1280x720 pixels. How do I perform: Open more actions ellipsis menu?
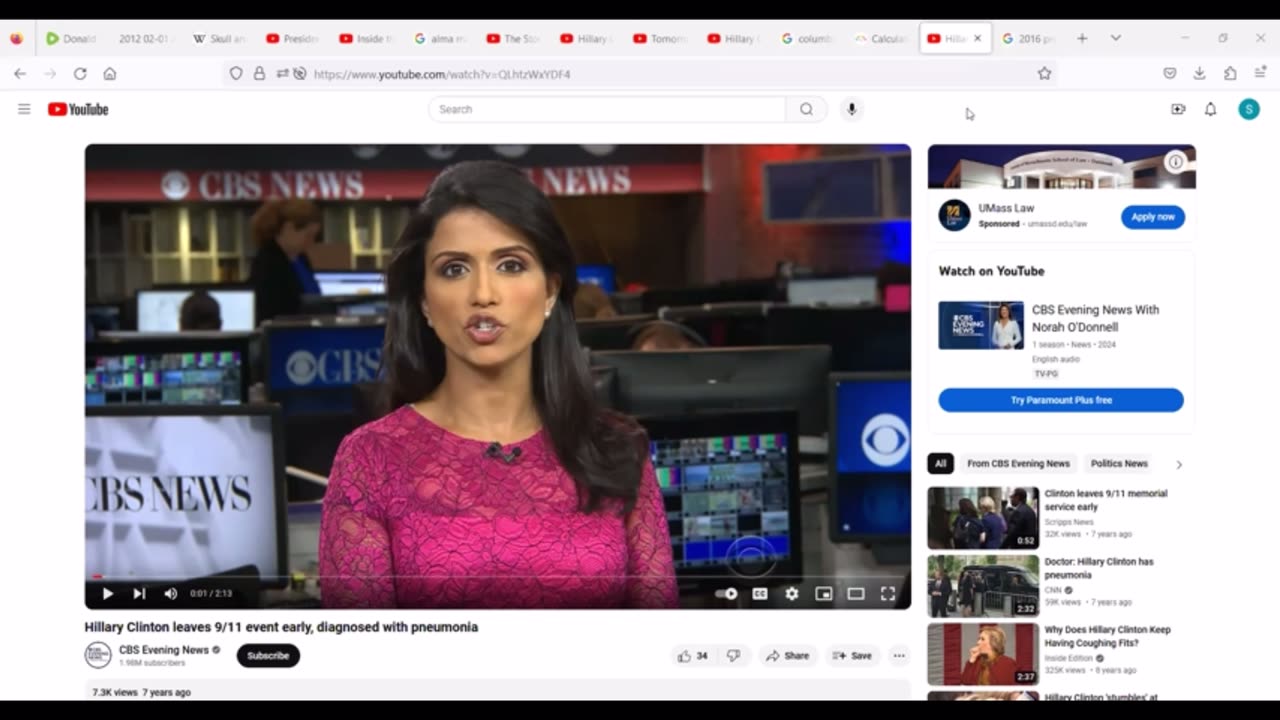coord(899,656)
